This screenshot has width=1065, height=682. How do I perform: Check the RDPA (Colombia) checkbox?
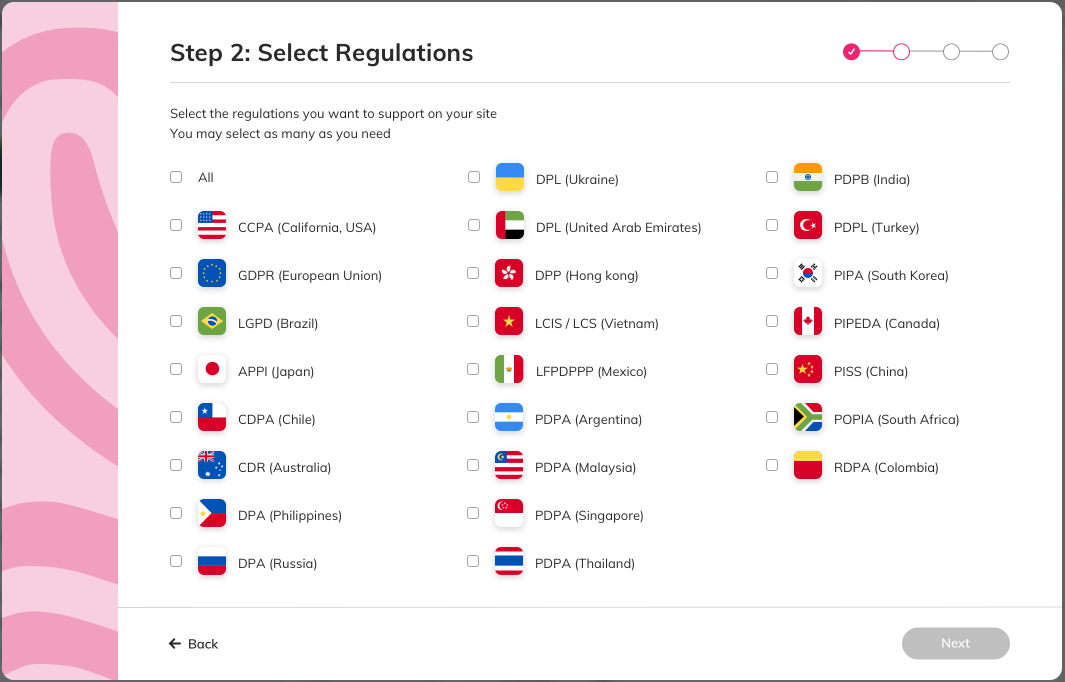click(772, 465)
